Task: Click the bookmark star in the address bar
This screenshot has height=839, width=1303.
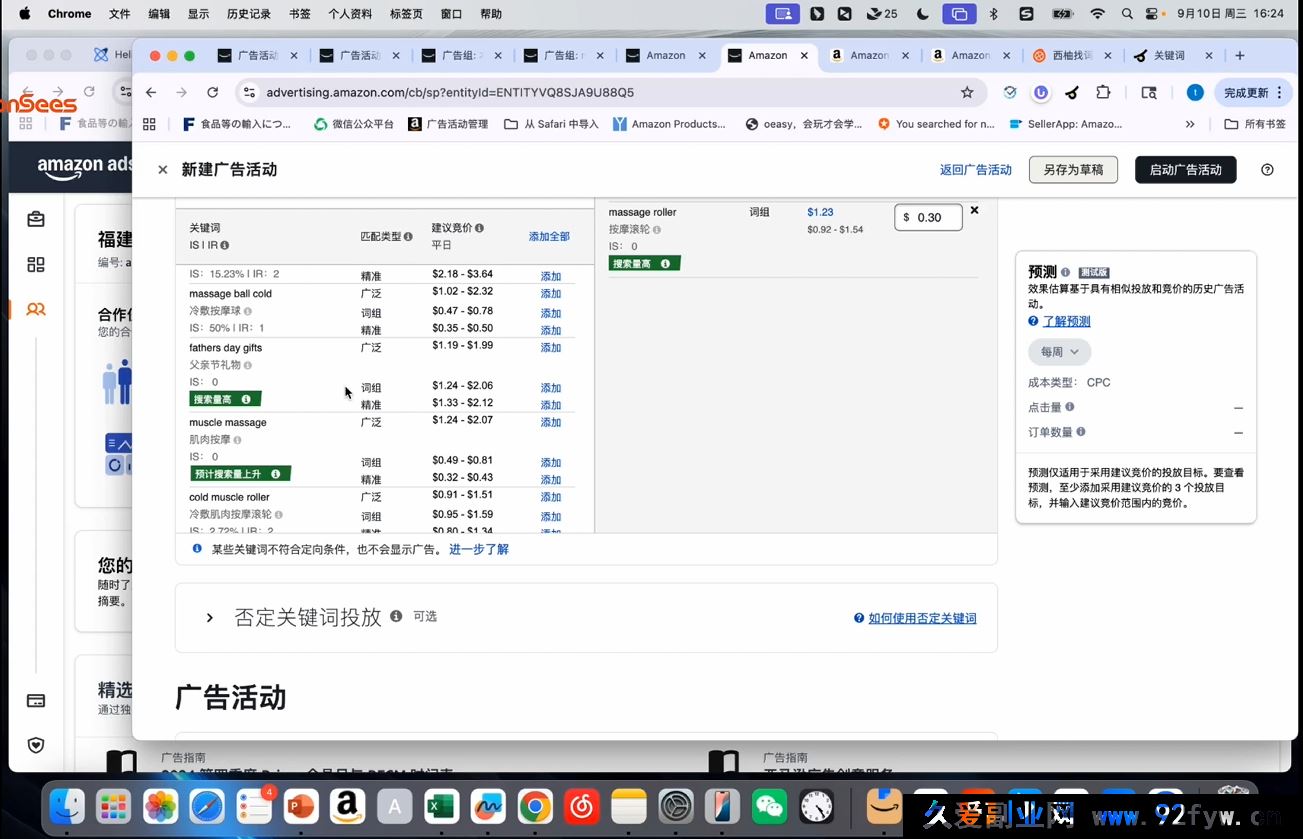Action: coord(967,90)
